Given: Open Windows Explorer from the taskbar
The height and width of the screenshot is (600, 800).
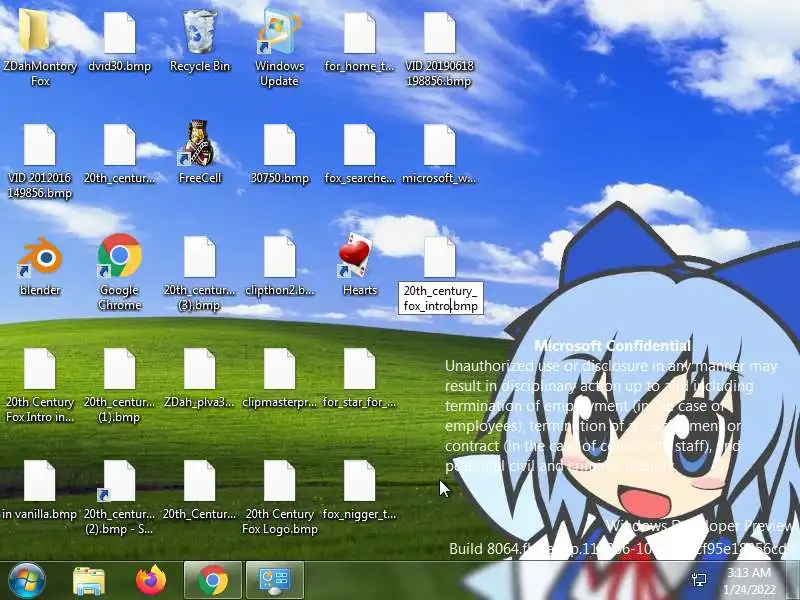Looking at the screenshot, I should pyautogui.click(x=89, y=580).
